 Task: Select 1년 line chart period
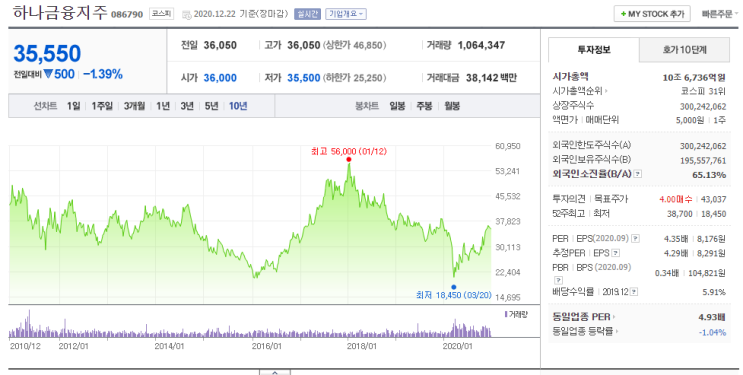click(163, 106)
